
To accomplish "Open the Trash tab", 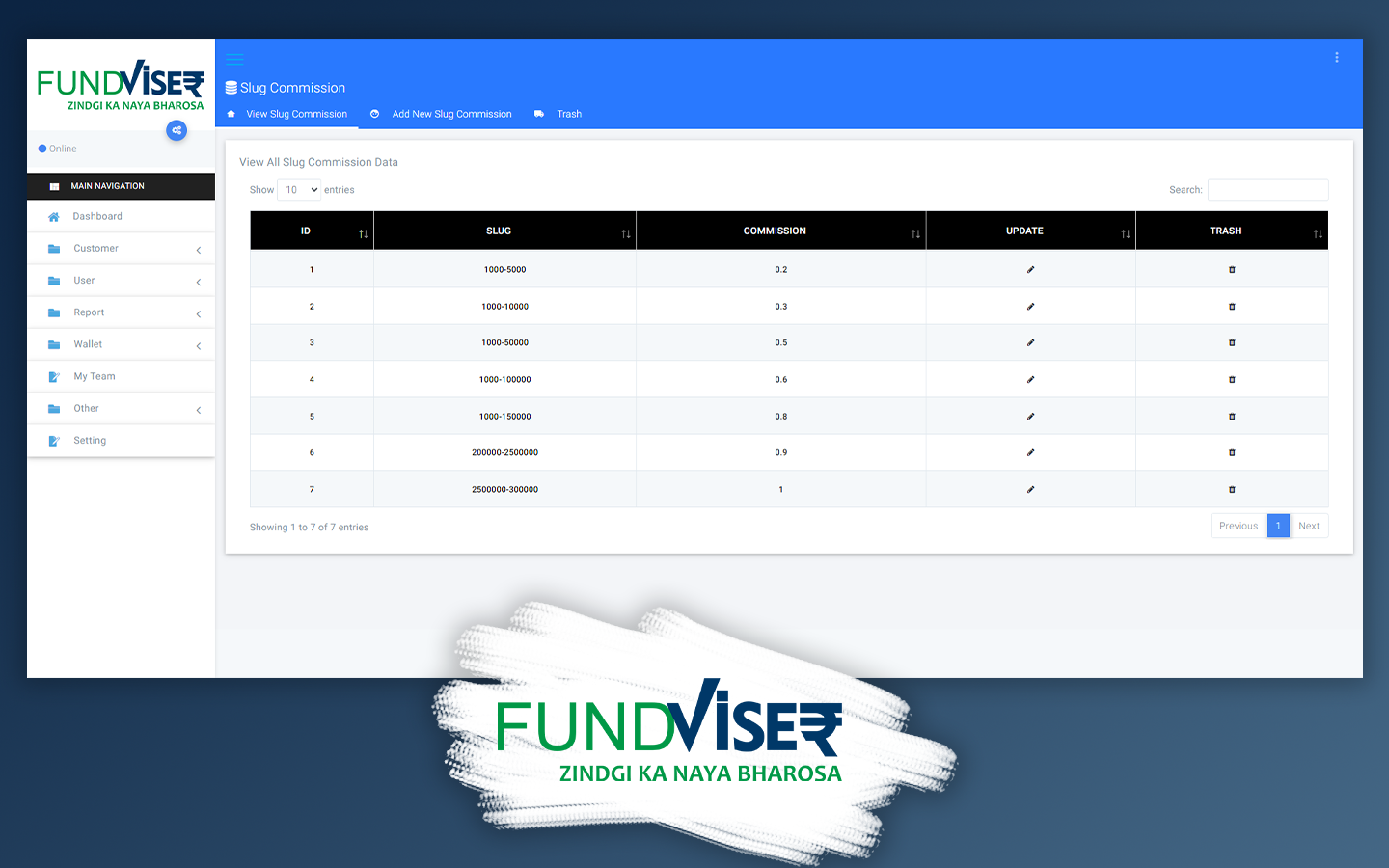I will click(x=558, y=114).
